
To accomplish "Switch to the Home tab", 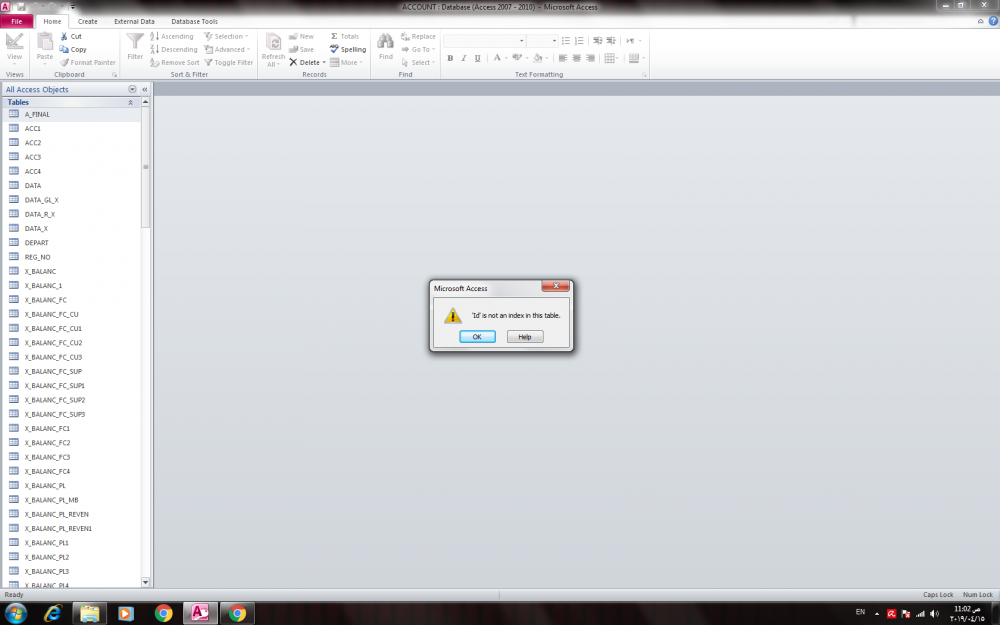I will coord(52,21).
